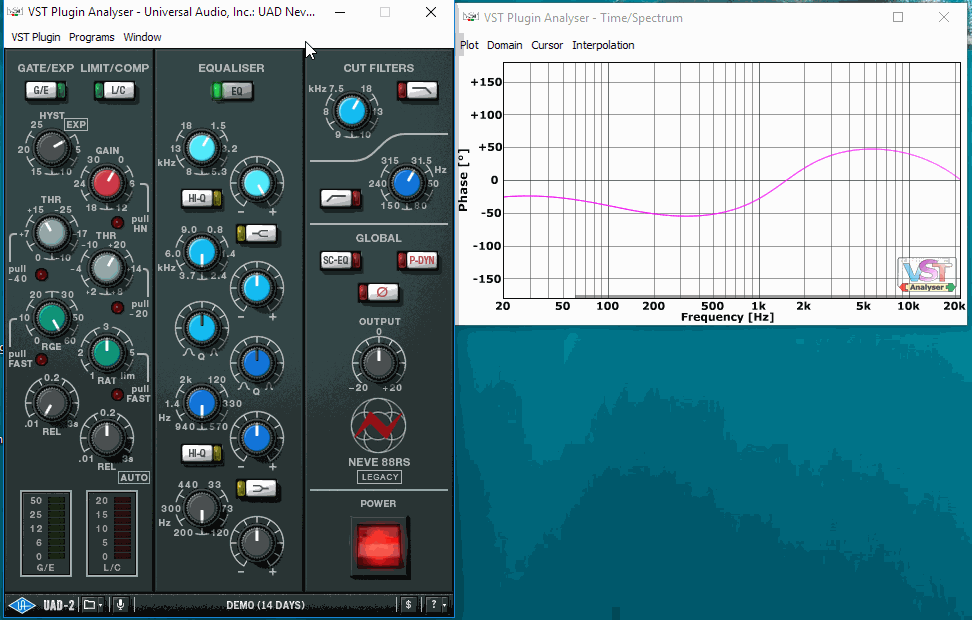972x620 pixels.
Task: Click the green RGE range knob
Action: coord(52,318)
